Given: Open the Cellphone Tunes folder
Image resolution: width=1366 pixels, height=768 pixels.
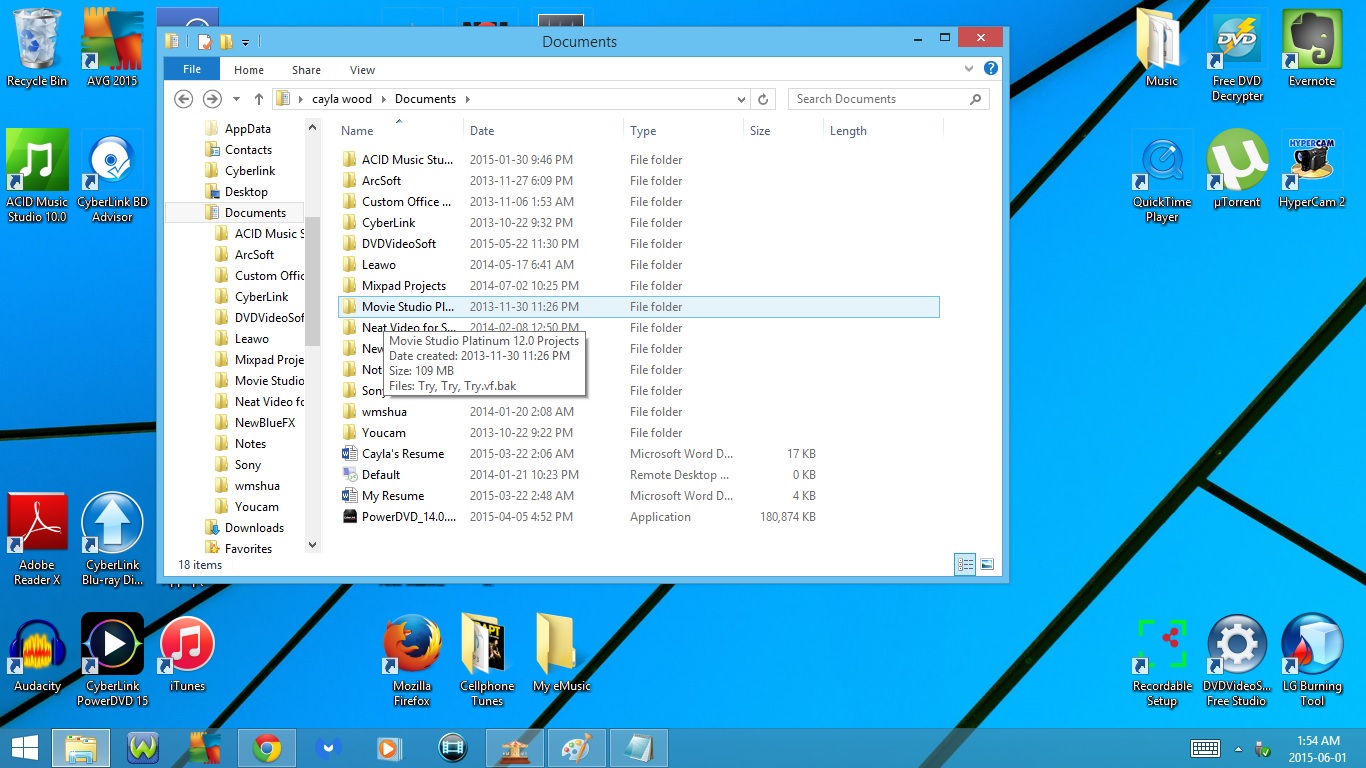Looking at the screenshot, I should click(x=487, y=659).
